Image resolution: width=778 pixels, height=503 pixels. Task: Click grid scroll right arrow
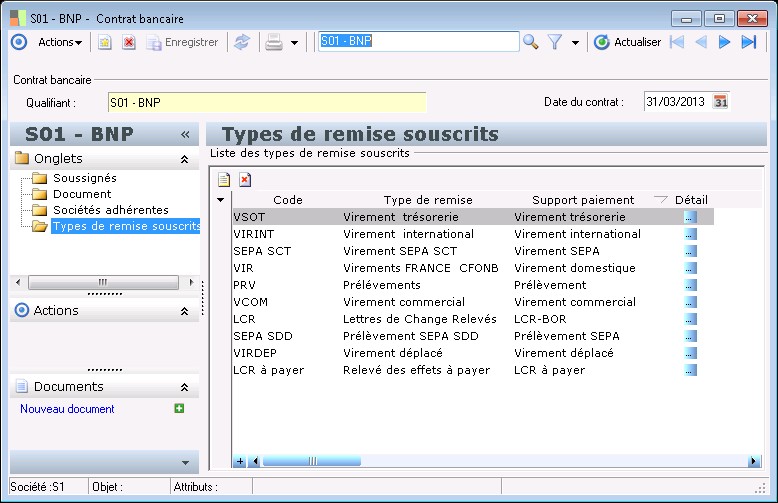(754, 461)
